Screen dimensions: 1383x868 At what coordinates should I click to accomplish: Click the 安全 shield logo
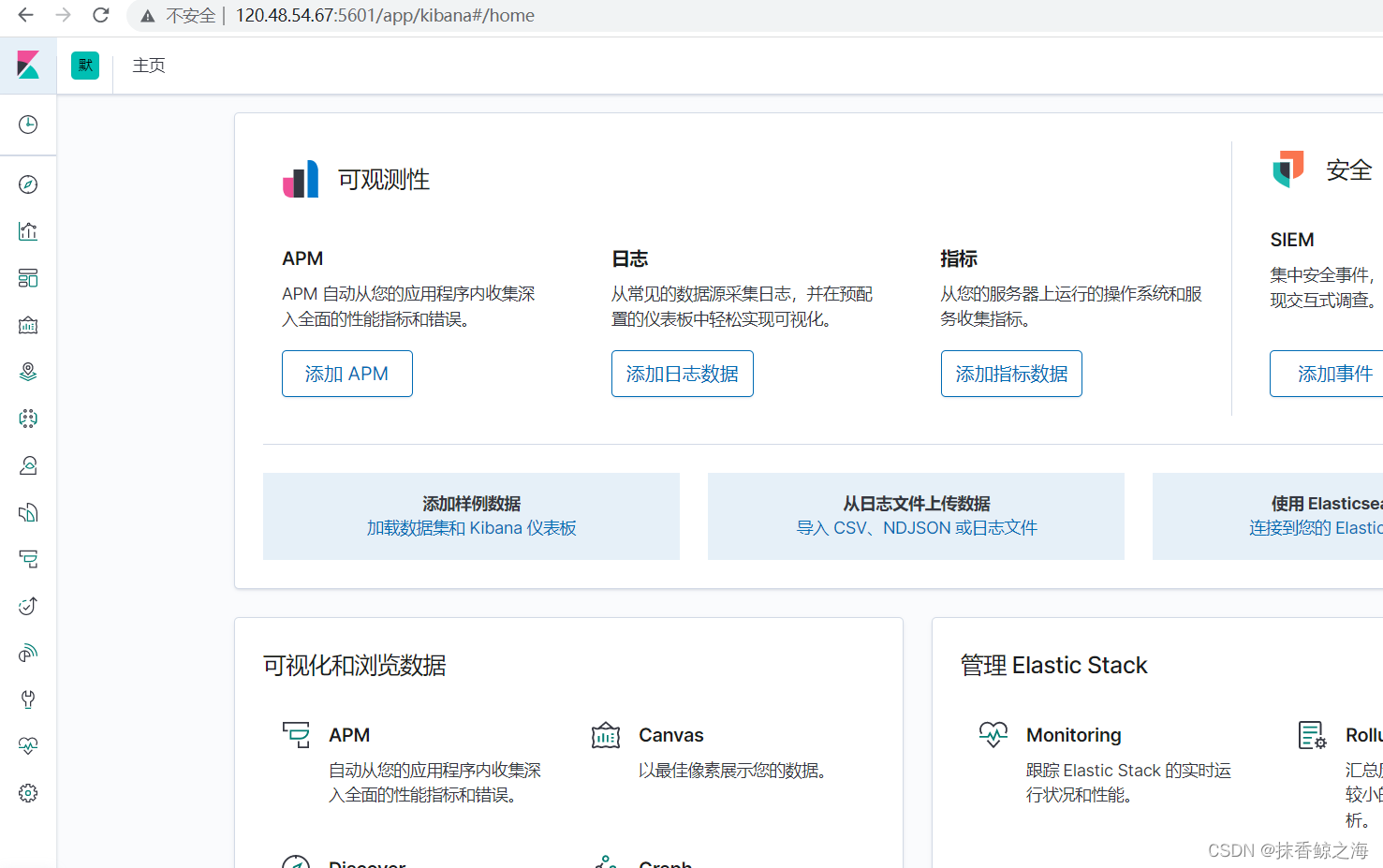click(x=1288, y=169)
